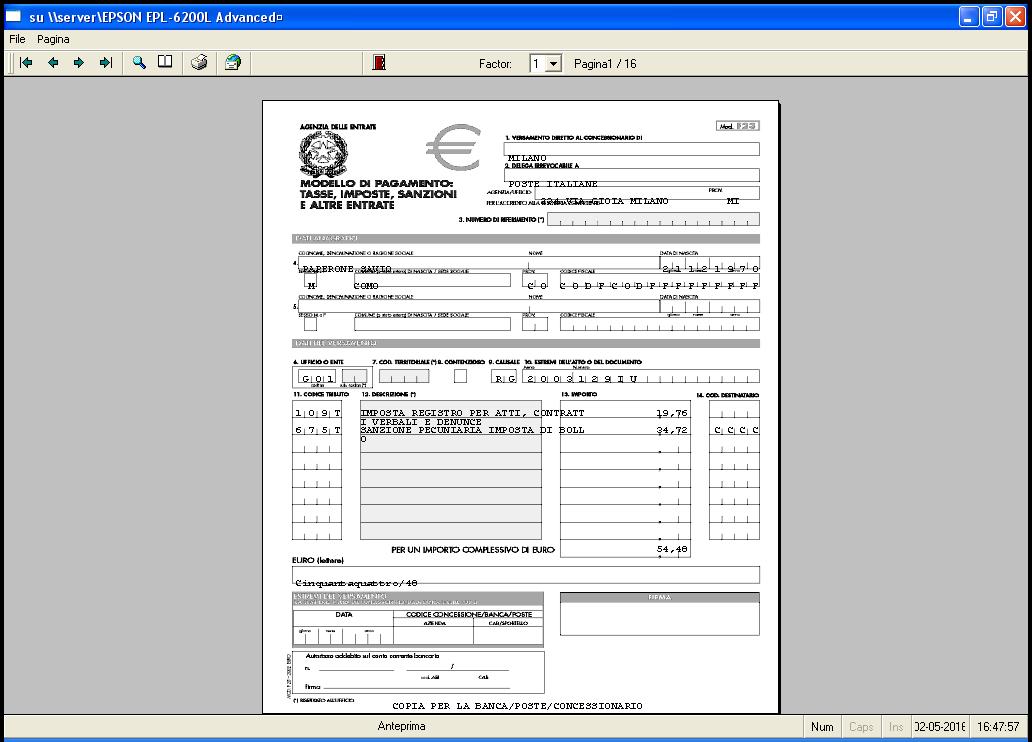1032x742 pixels.
Task: Click the Anteprima status bar text
Action: tap(401, 726)
